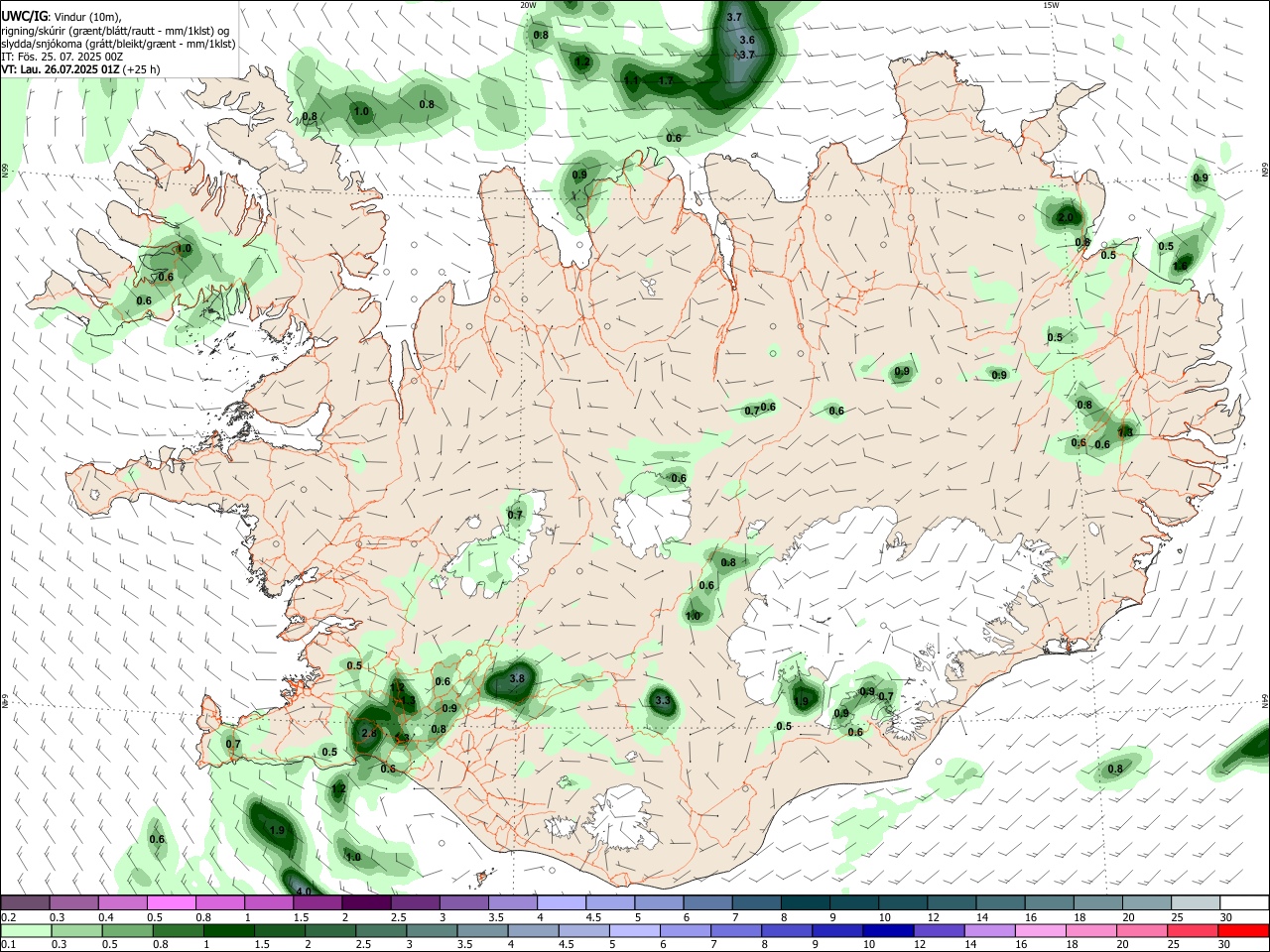Click the 'rigning/skúrir' legend description line
This screenshot has height=952, width=1270.
tap(115, 30)
